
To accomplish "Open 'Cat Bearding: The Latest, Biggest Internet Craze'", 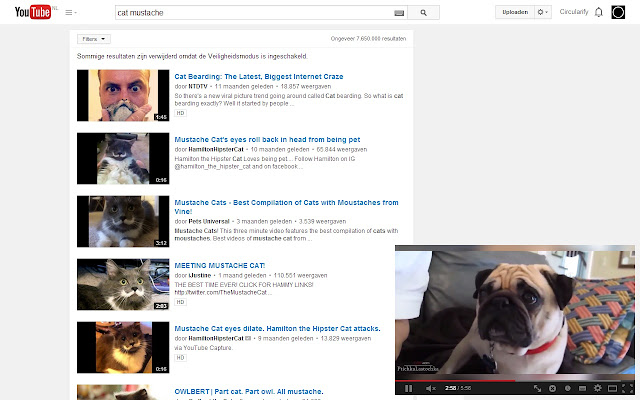I will point(259,76).
